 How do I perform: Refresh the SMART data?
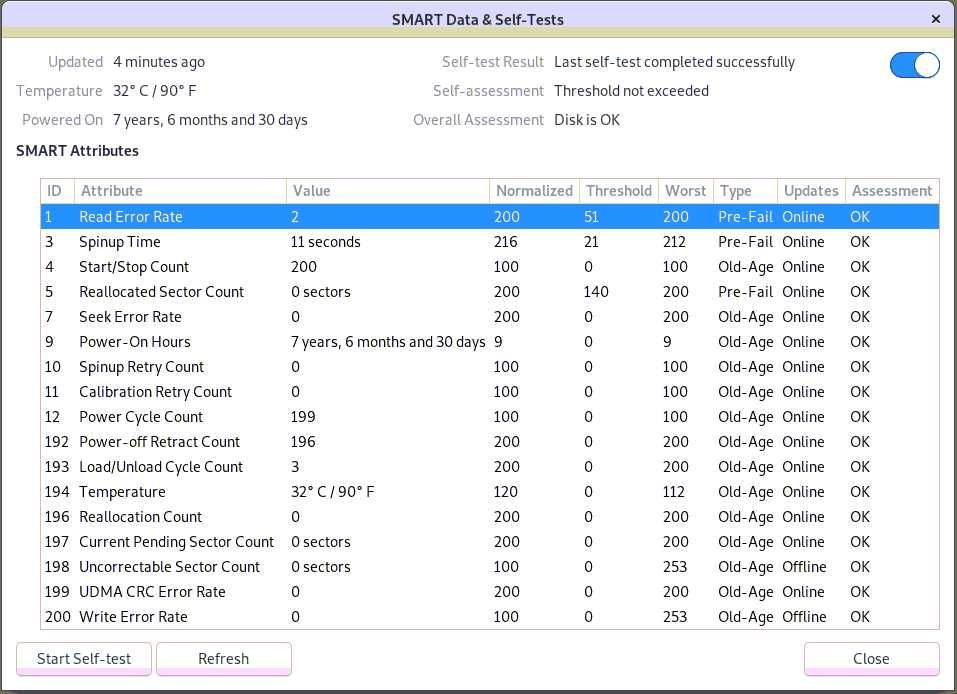coord(223,659)
